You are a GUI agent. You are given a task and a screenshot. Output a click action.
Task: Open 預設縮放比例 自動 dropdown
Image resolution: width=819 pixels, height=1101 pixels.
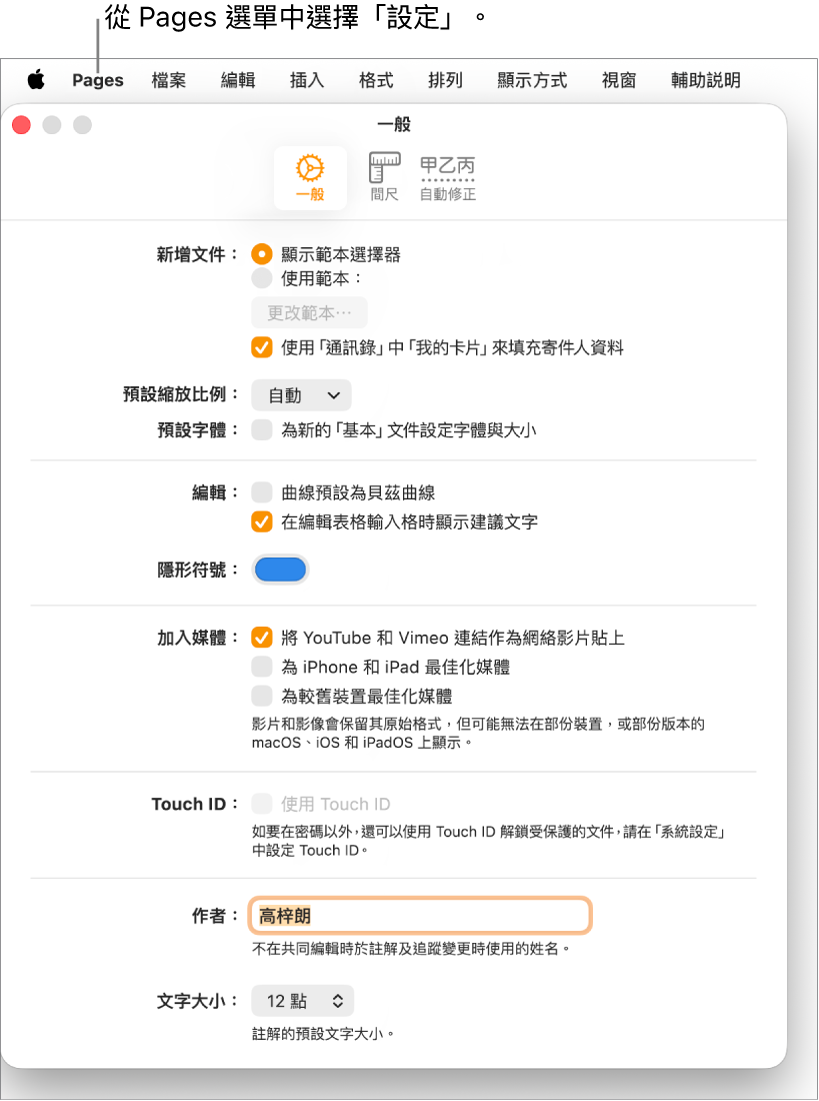coord(301,395)
